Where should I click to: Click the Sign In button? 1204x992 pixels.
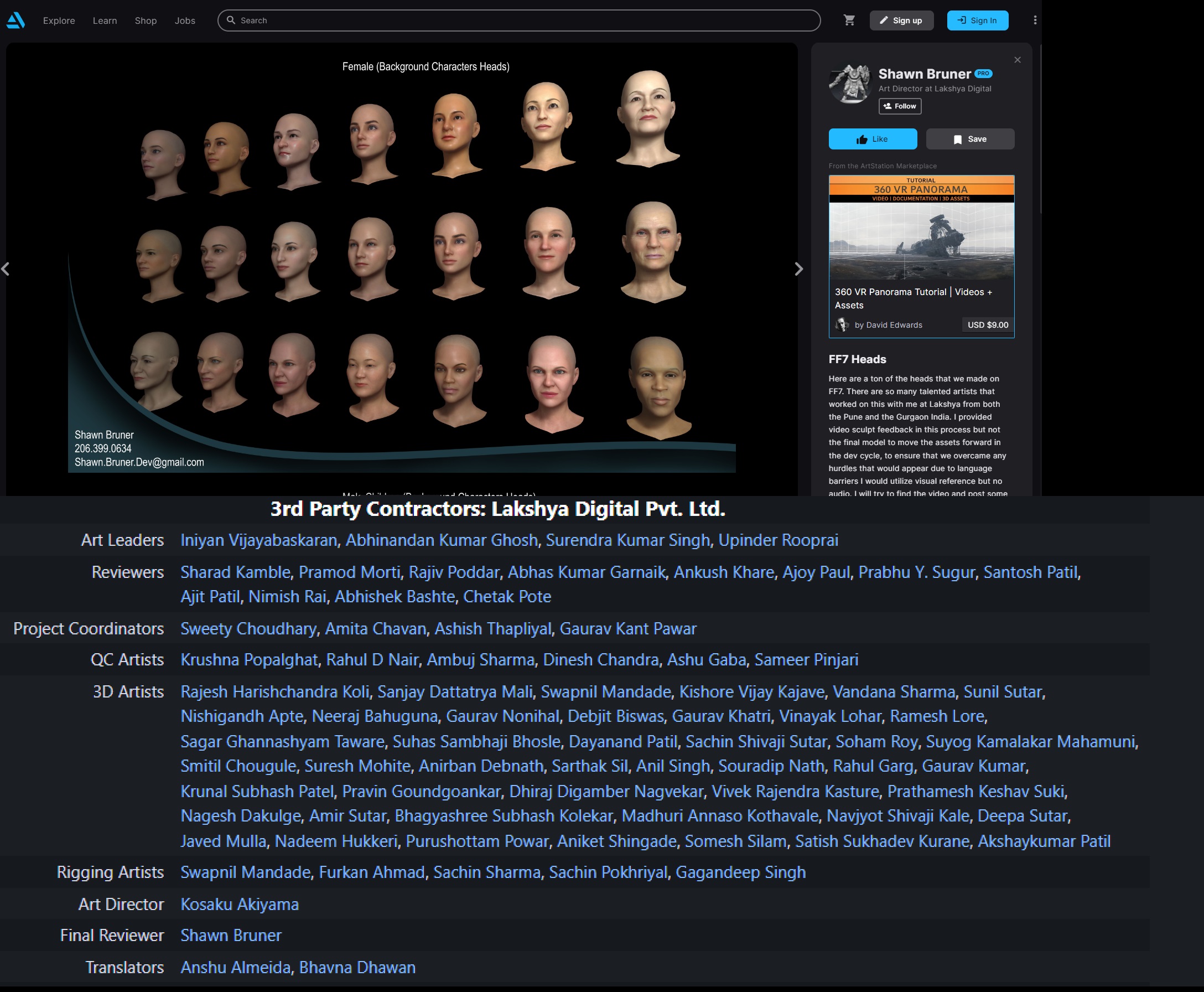(x=977, y=20)
